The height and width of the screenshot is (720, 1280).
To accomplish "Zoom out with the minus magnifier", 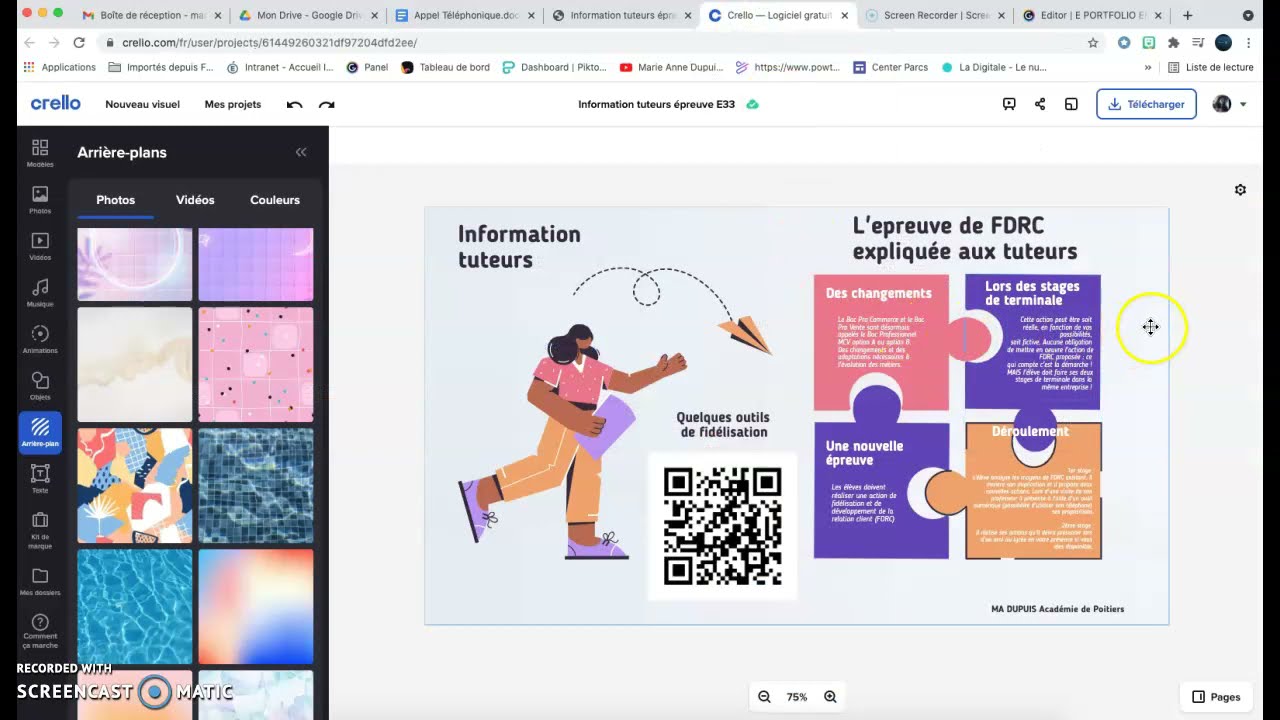I will pos(765,697).
